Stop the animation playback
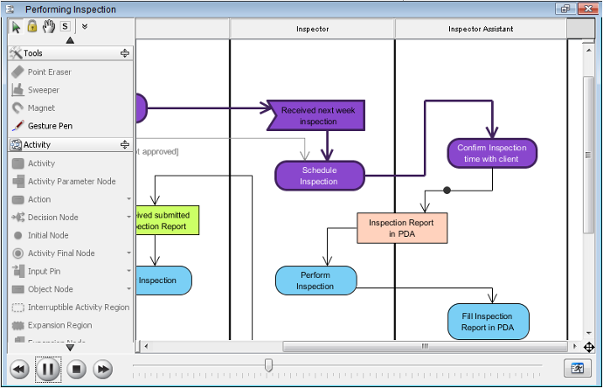Screen dimensions: 603x388 76,370
